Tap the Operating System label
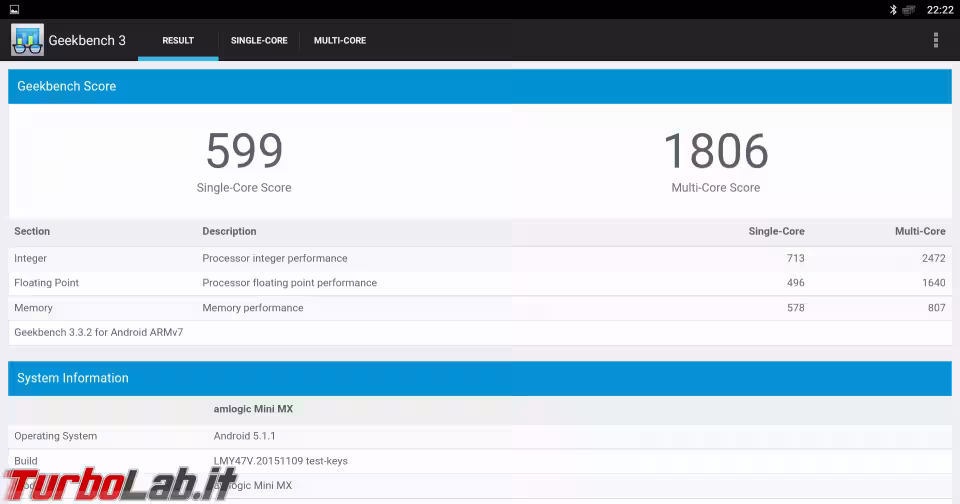 coord(56,436)
